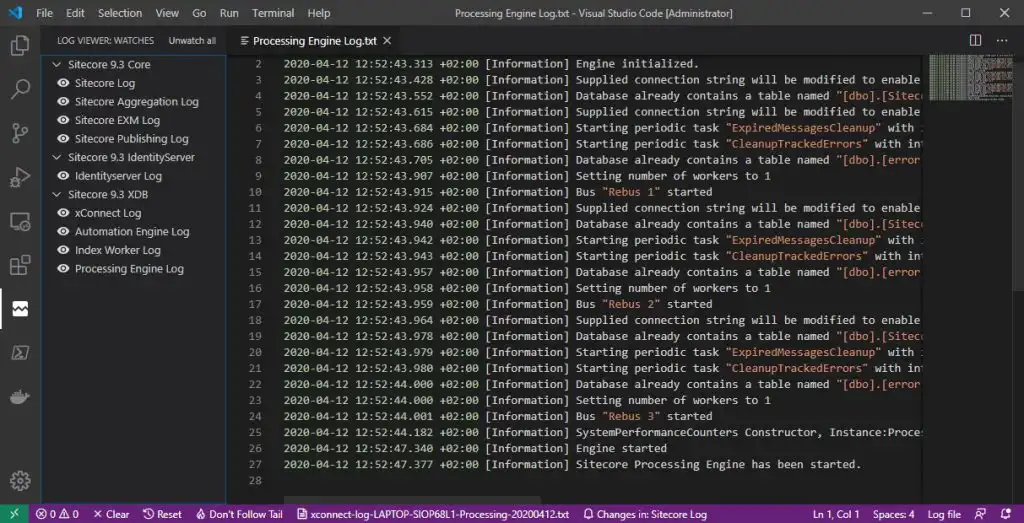Click line 27 'Sitecore Processing Engine has been started.'

[x=718, y=465]
